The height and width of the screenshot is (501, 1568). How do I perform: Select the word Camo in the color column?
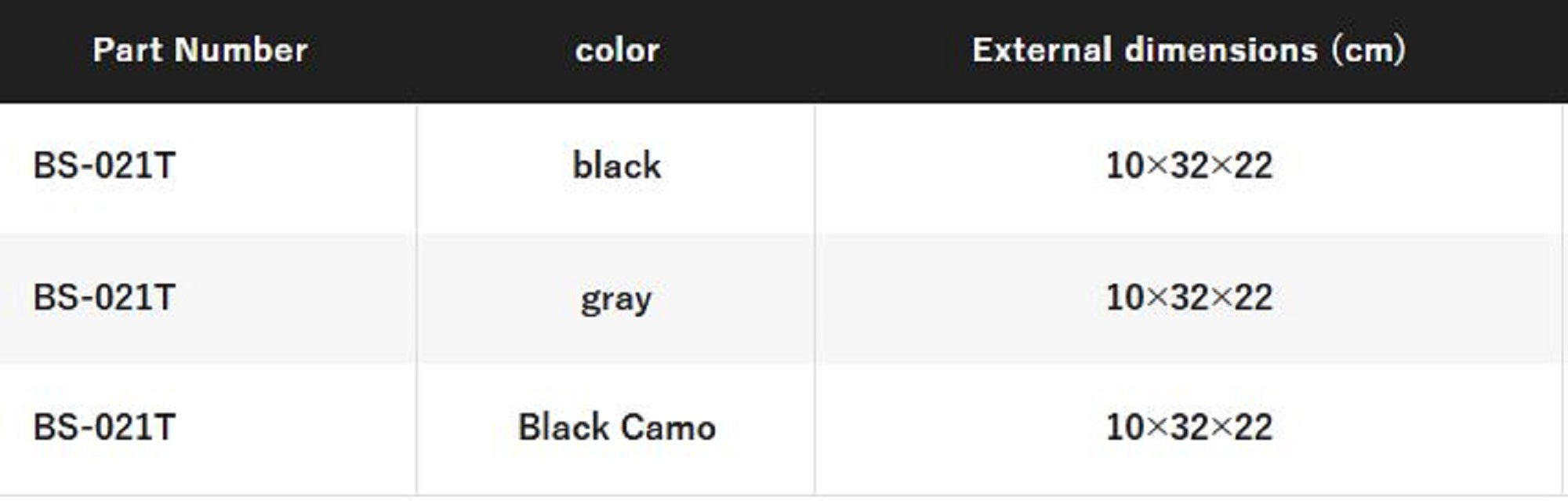(x=669, y=427)
